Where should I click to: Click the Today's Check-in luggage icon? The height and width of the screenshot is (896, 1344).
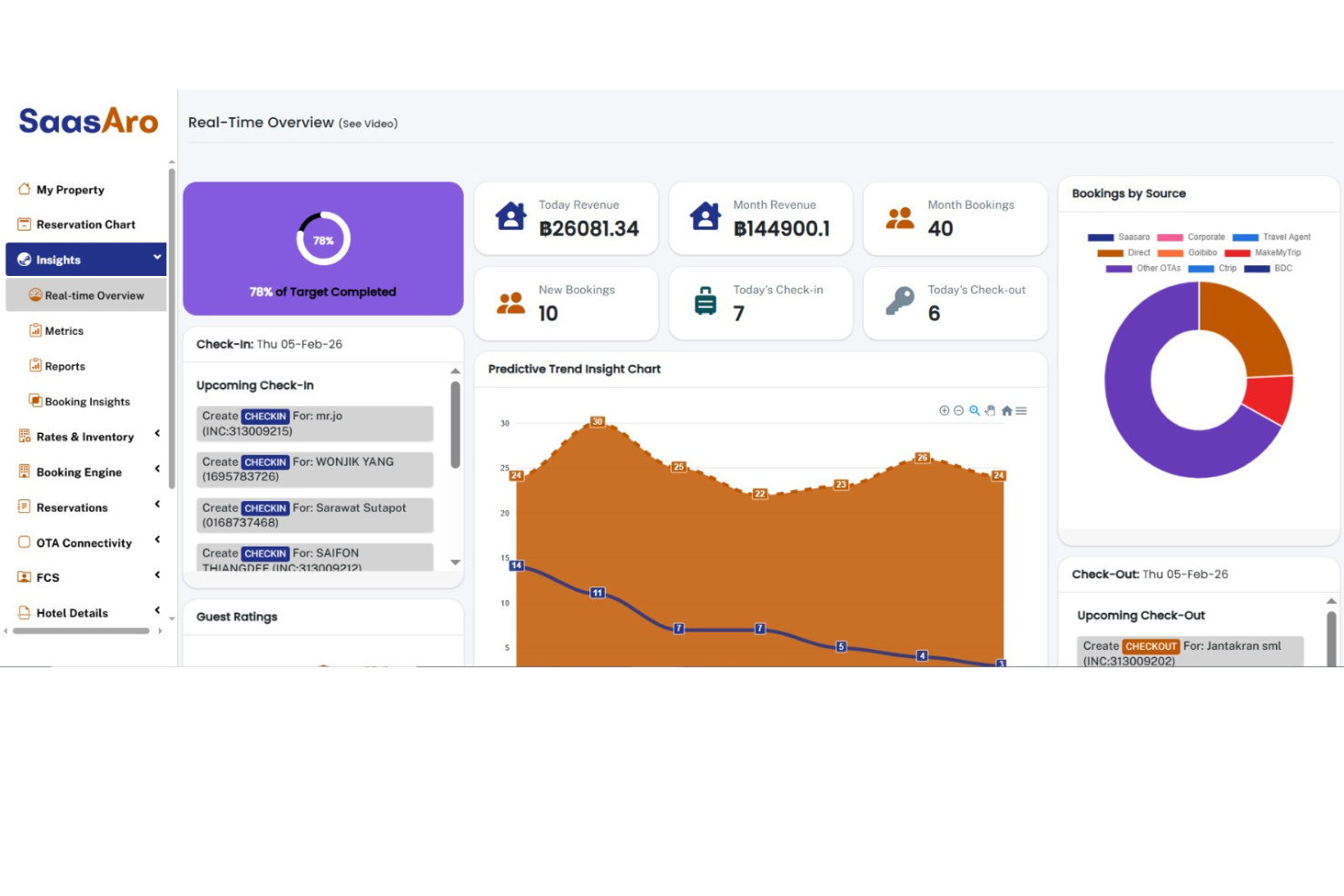pyautogui.click(x=706, y=300)
